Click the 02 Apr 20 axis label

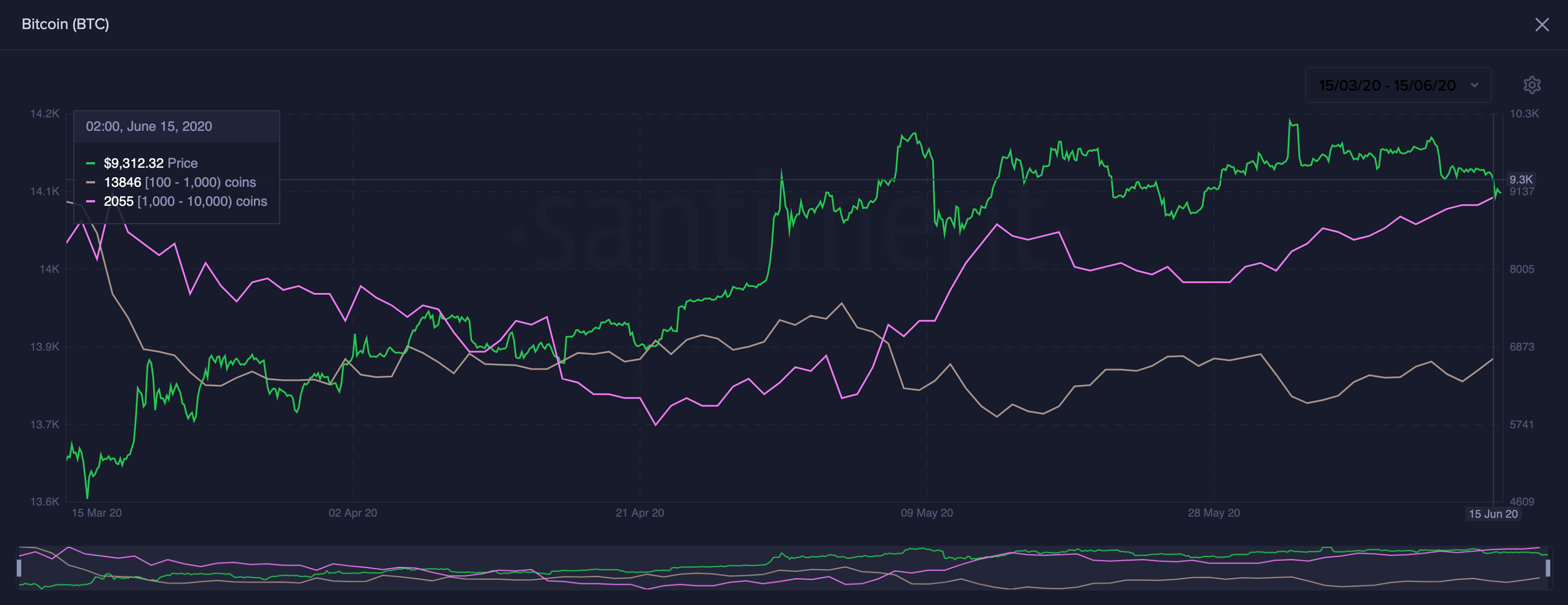pyautogui.click(x=353, y=513)
